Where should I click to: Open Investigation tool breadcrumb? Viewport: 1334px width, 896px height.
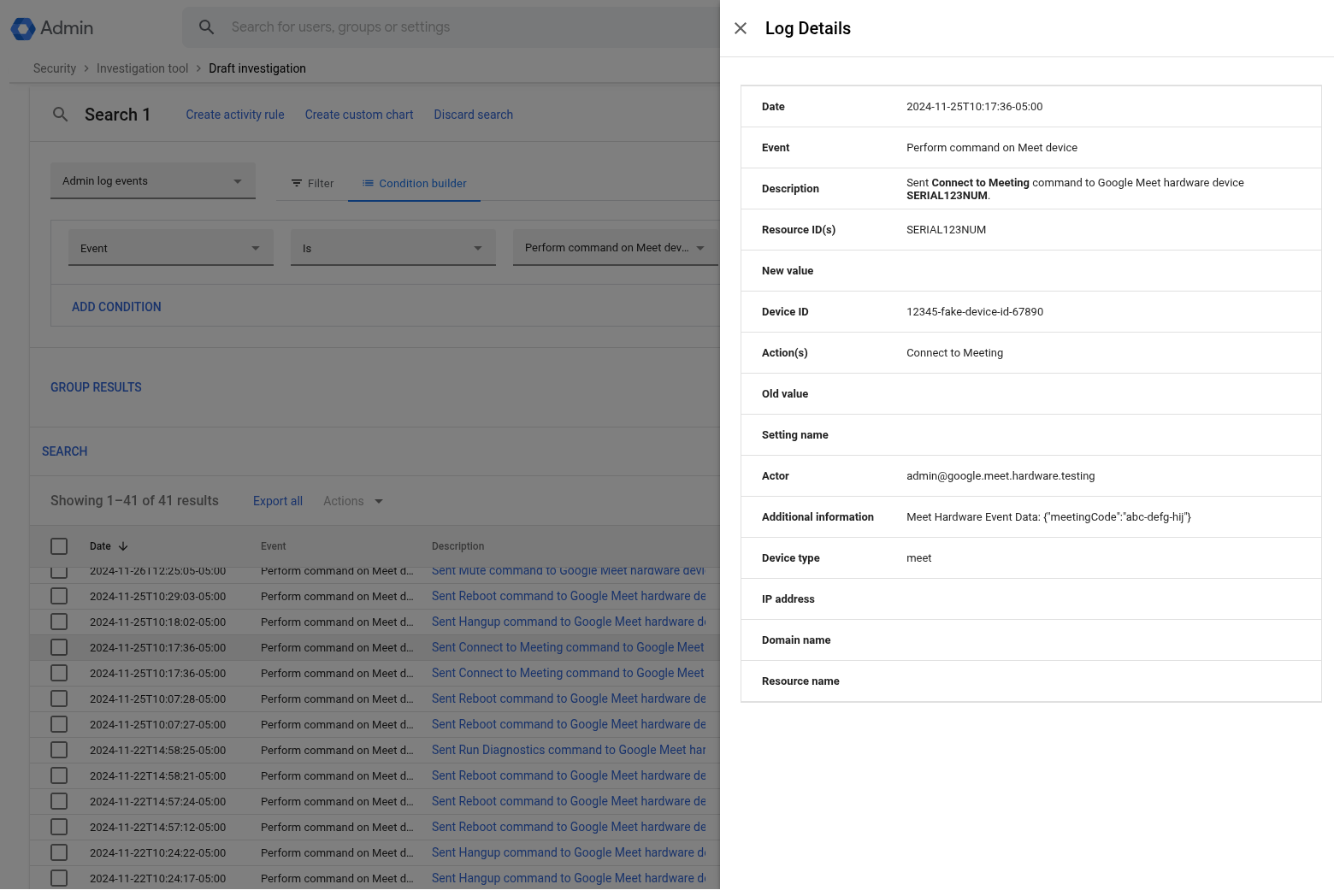pos(142,68)
